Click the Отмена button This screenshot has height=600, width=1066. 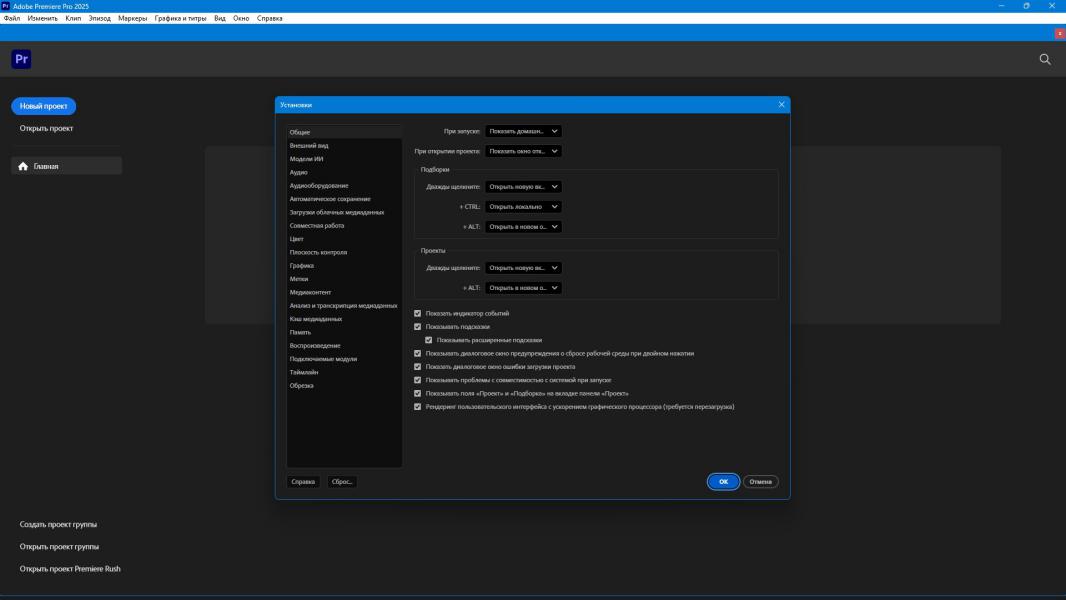coord(760,482)
